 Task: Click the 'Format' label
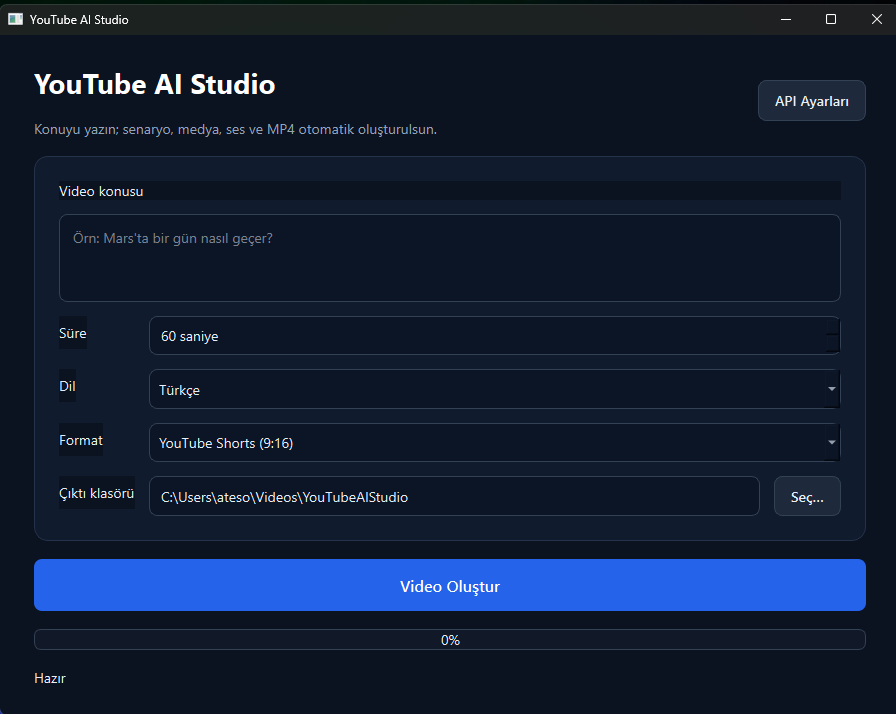click(81, 440)
